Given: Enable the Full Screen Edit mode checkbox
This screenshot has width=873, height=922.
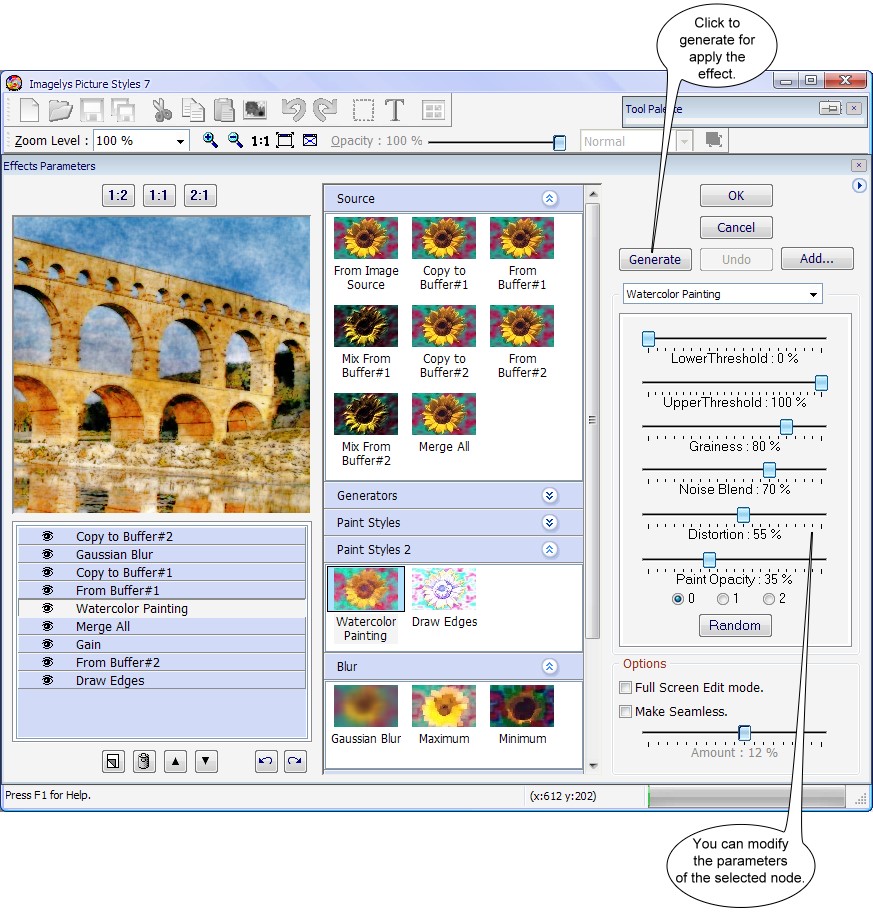Looking at the screenshot, I should click(626, 688).
